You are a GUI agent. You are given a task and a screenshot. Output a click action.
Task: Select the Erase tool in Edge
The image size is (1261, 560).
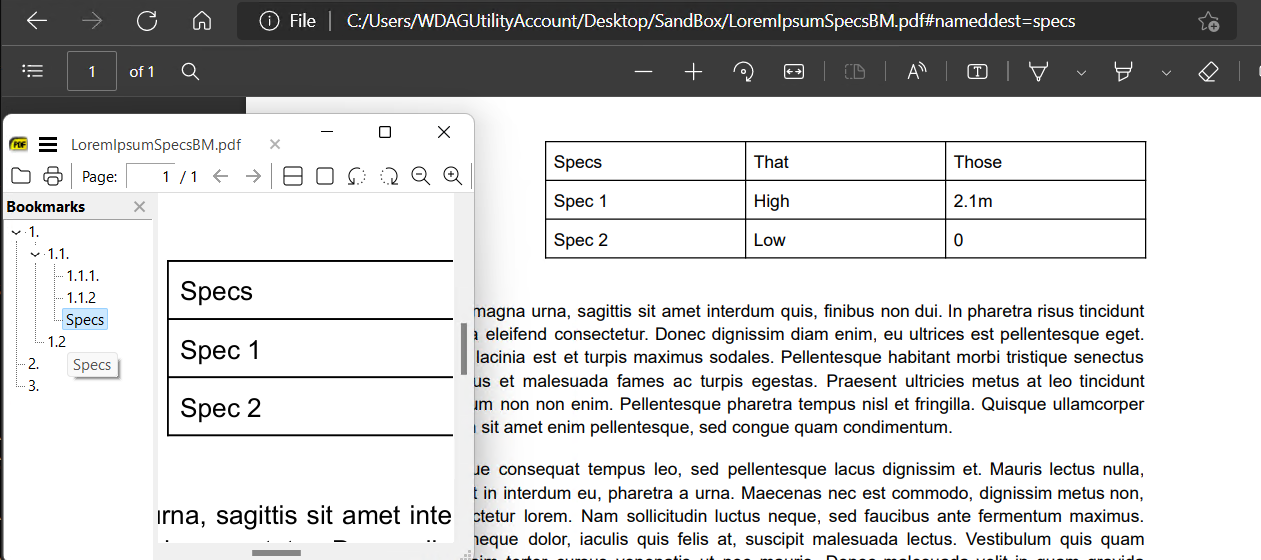(1208, 71)
